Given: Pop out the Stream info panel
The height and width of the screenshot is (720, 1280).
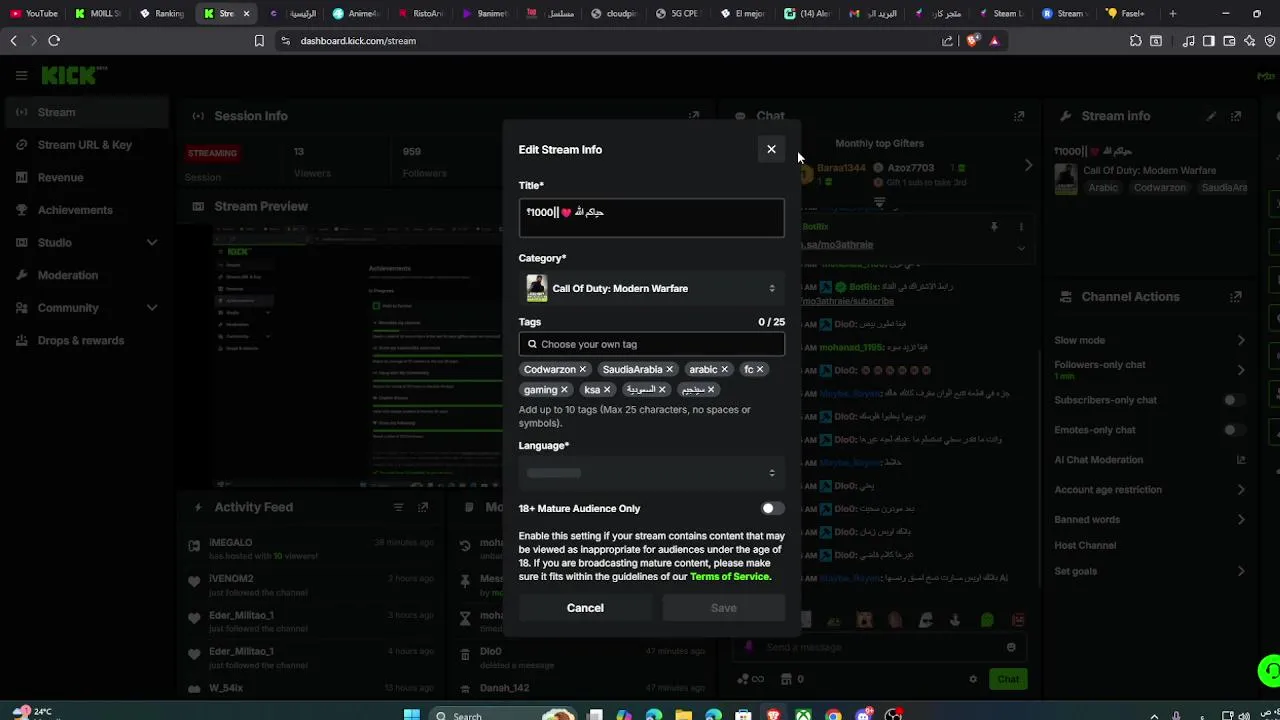Looking at the screenshot, I should (x=1236, y=116).
